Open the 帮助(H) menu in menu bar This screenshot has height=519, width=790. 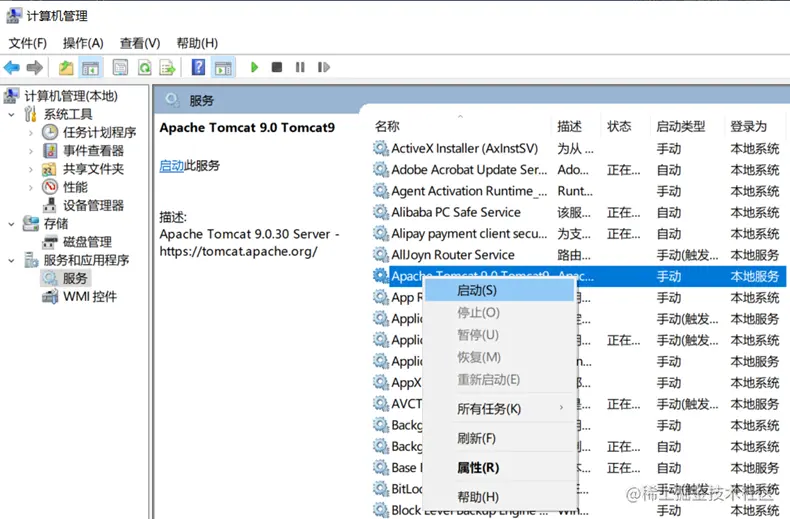click(197, 43)
